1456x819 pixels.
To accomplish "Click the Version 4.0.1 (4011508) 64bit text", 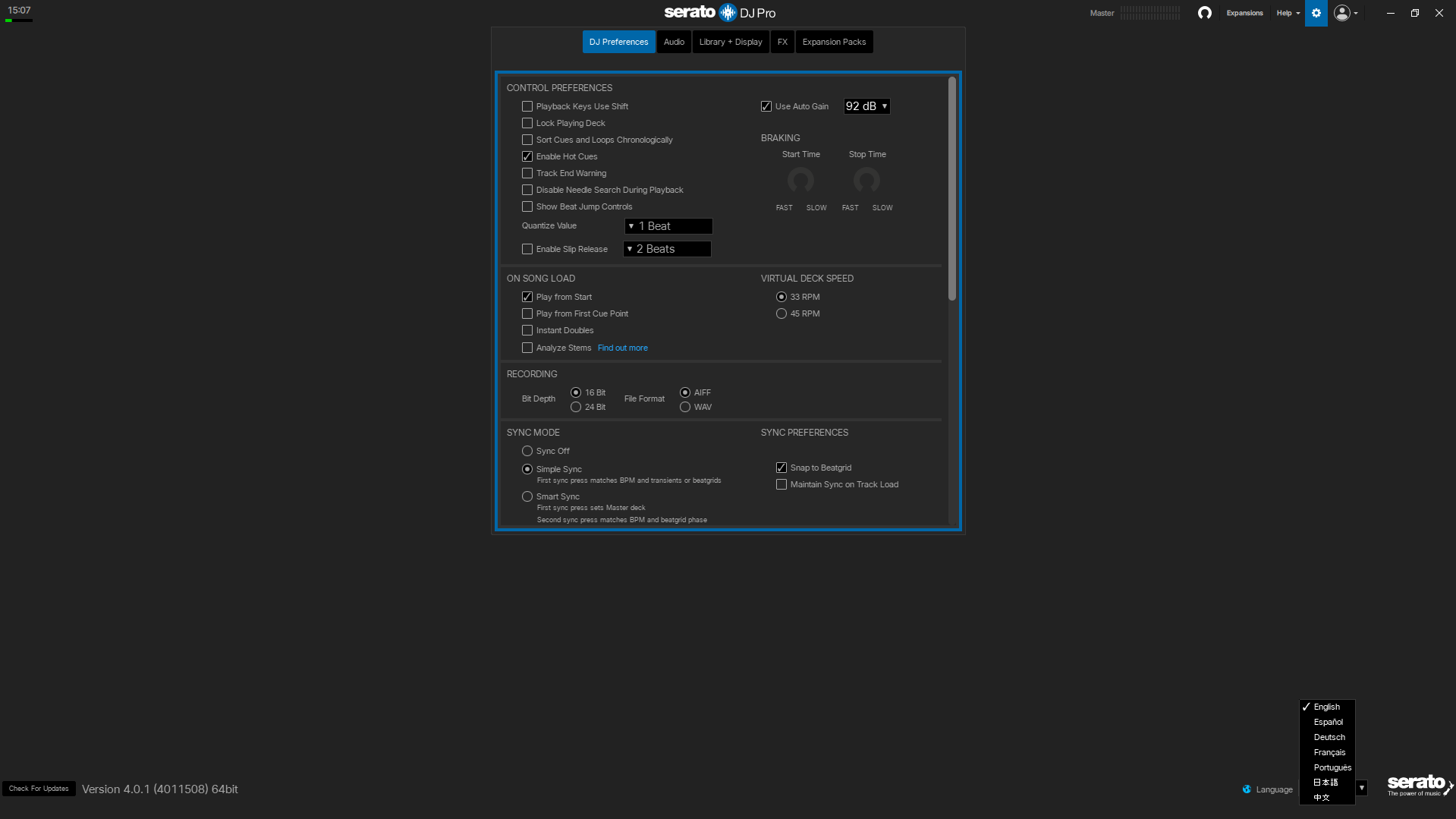I will pos(160,789).
